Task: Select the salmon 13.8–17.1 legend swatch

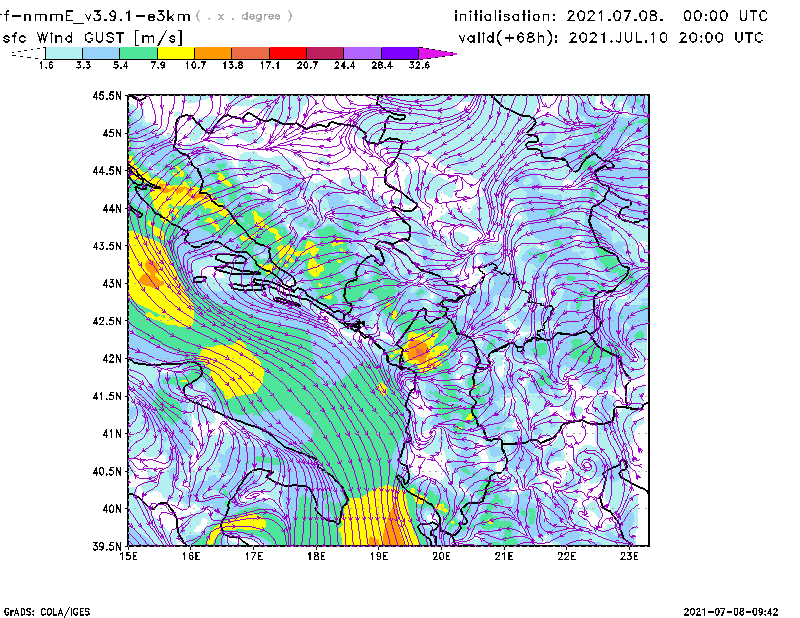Action: click(x=251, y=53)
